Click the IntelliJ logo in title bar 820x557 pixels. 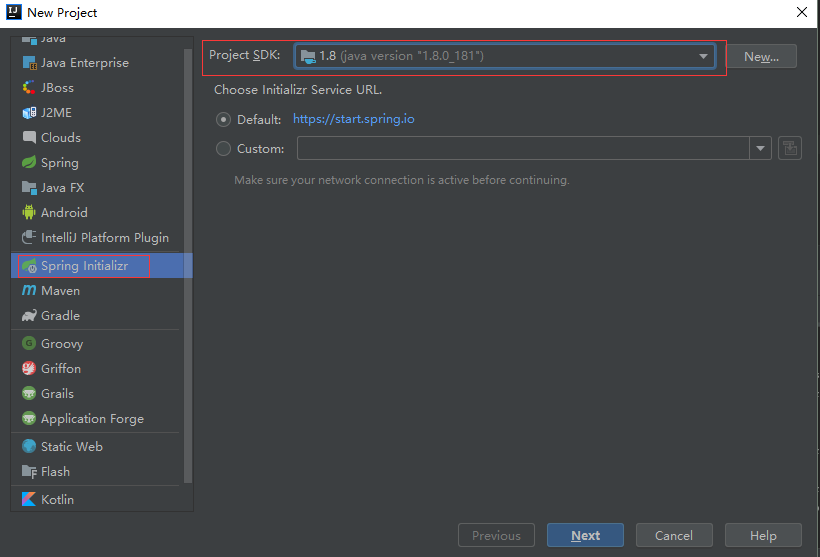click(14, 12)
